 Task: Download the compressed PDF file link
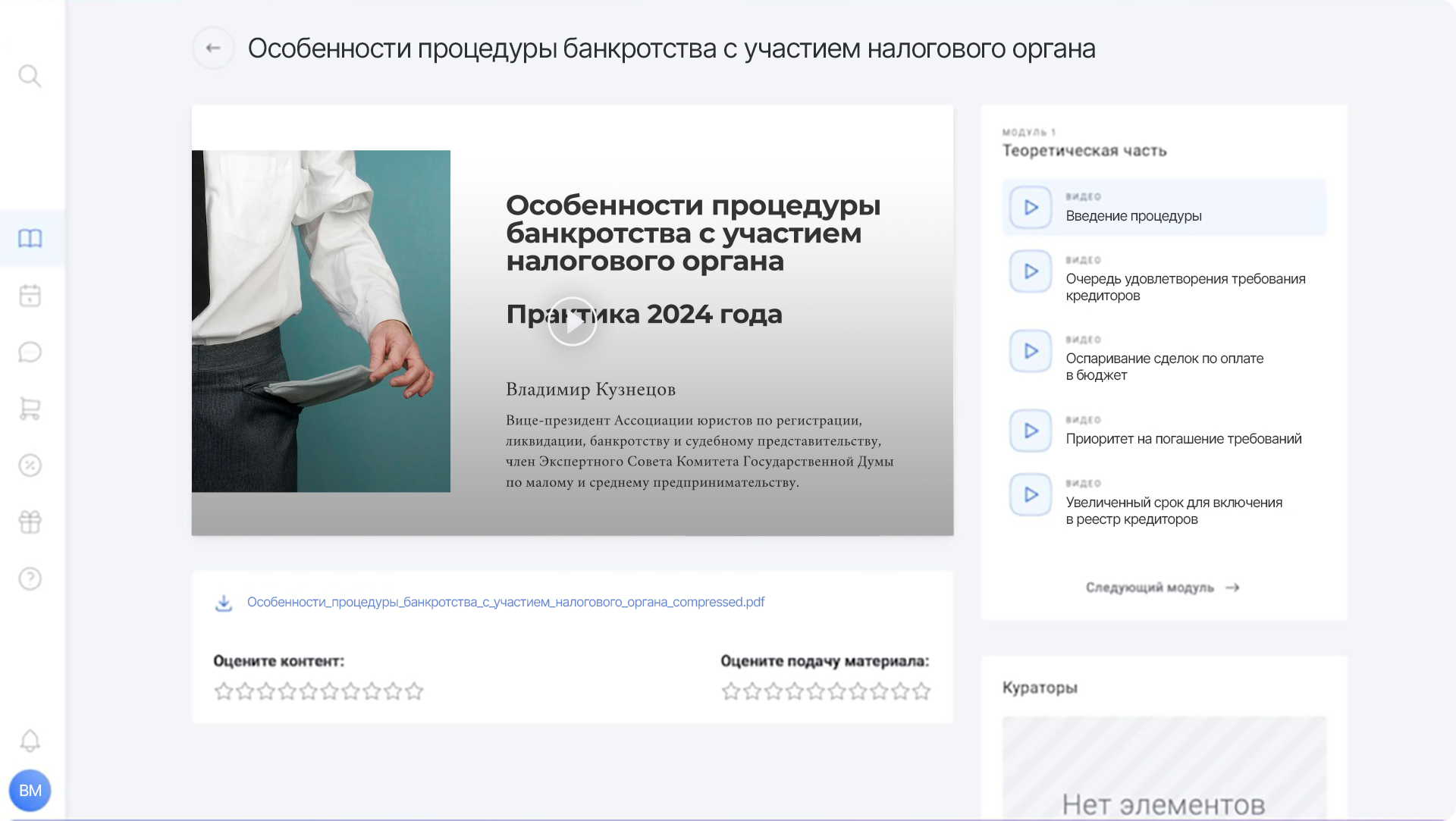click(505, 602)
